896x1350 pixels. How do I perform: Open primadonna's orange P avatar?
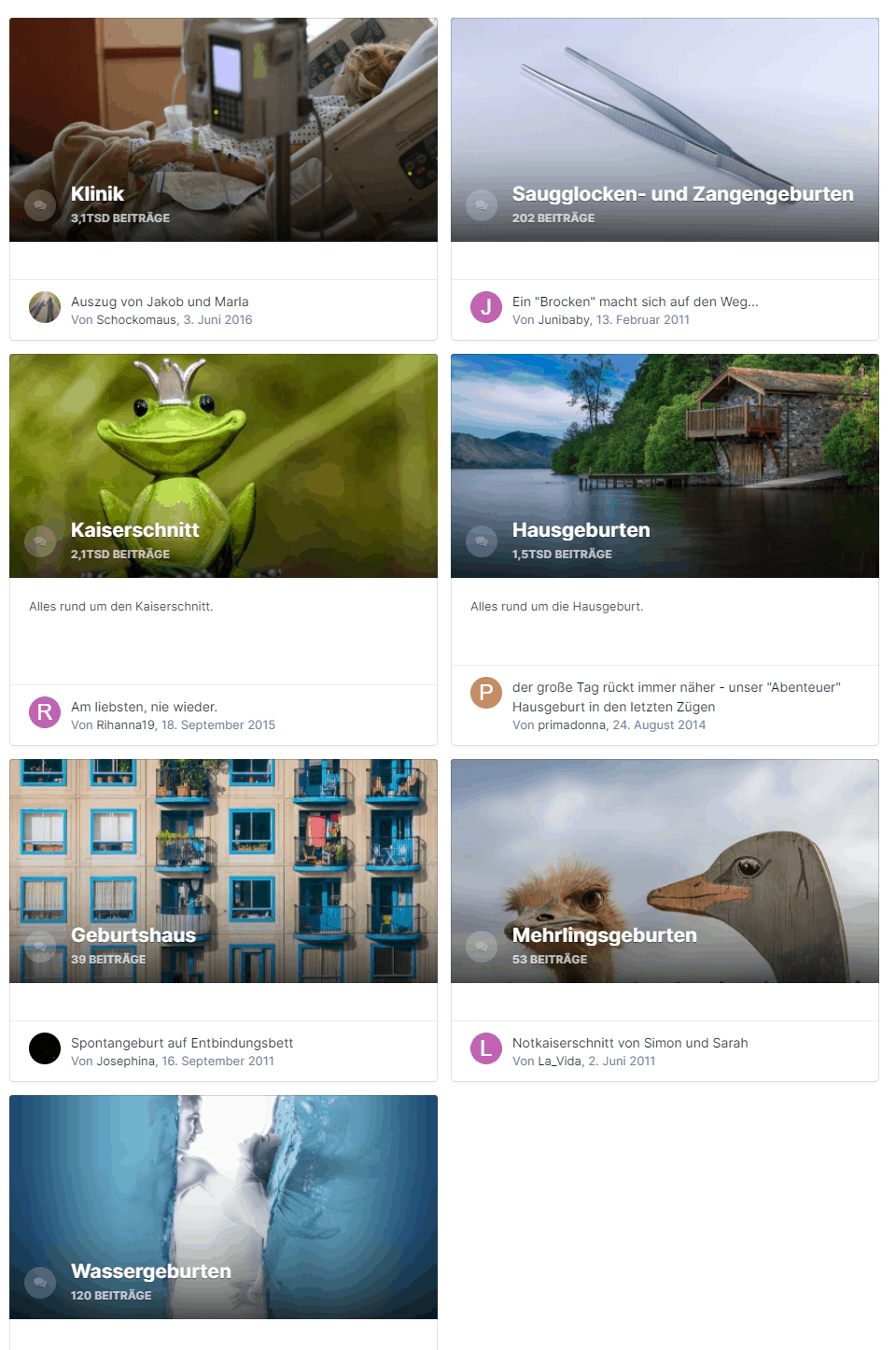pos(486,693)
